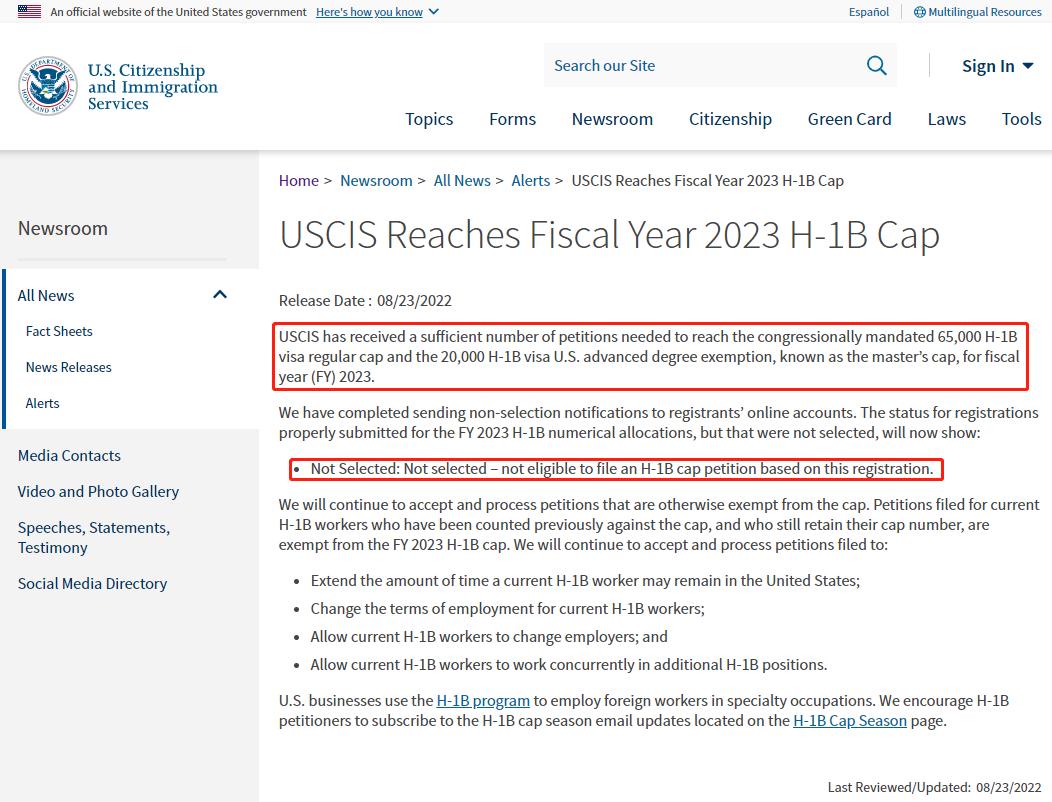The width and height of the screenshot is (1052, 802).
Task: Navigate to Home in the breadcrumb
Action: [x=298, y=181]
